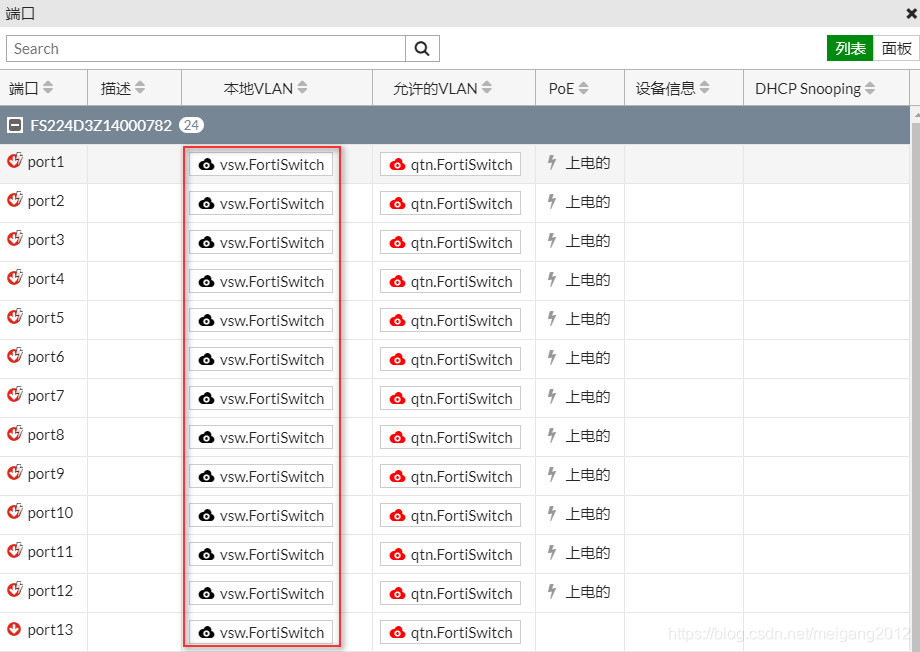Collapse the FS224D3Z14000782 switch group
The width and height of the screenshot is (920, 652).
15,125
